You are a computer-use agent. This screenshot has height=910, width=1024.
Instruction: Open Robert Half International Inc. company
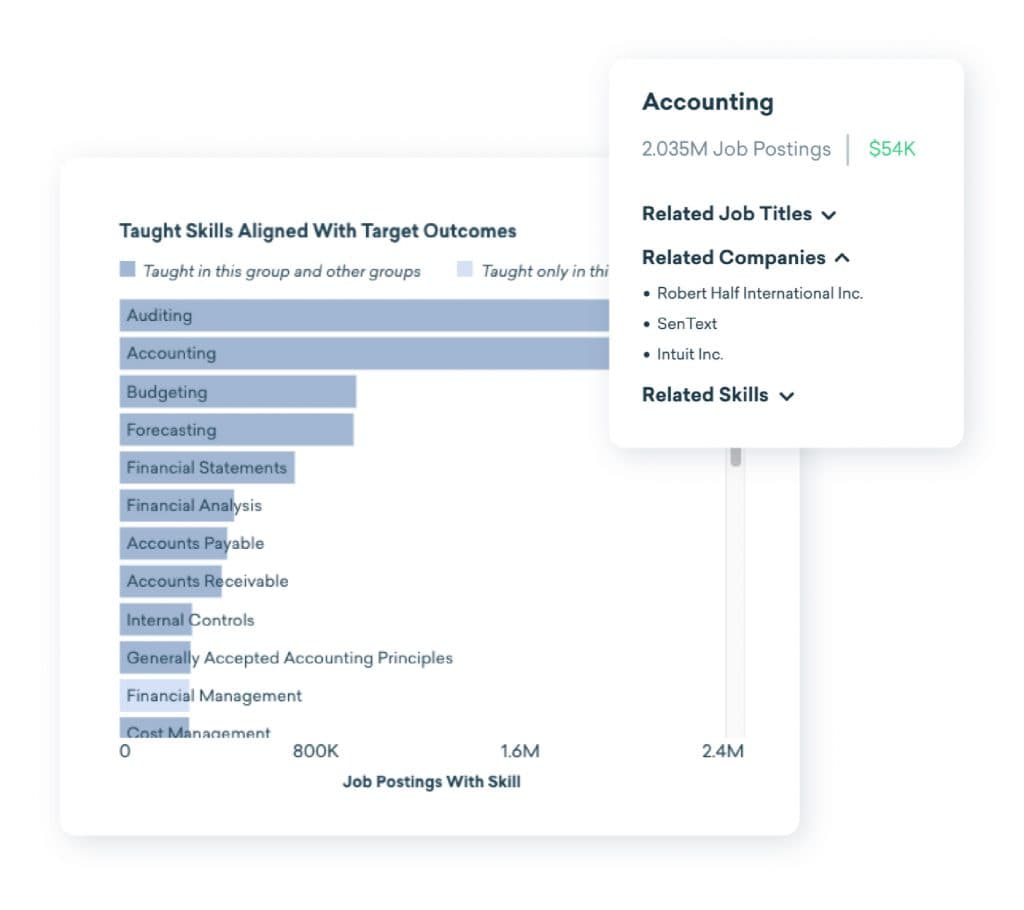pyautogui.click(x=759, y=294)
